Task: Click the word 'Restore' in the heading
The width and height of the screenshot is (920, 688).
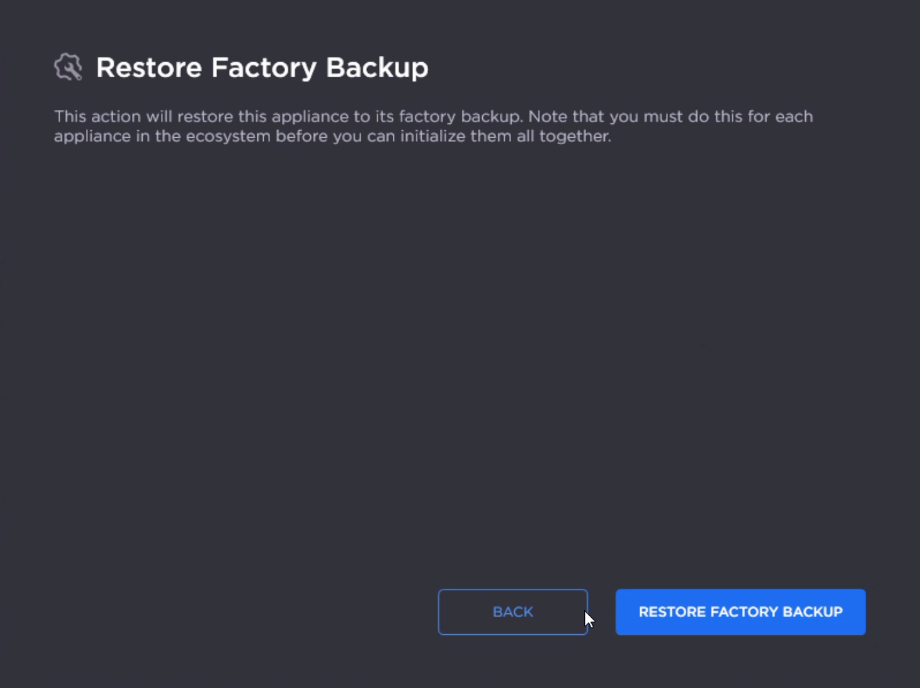Action: (x=142, y=68)
